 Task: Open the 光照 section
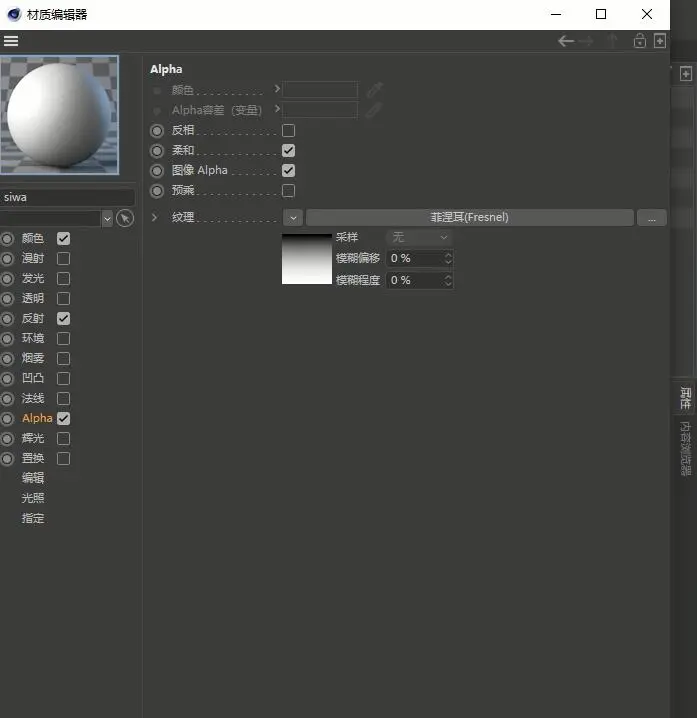[33, 498]
